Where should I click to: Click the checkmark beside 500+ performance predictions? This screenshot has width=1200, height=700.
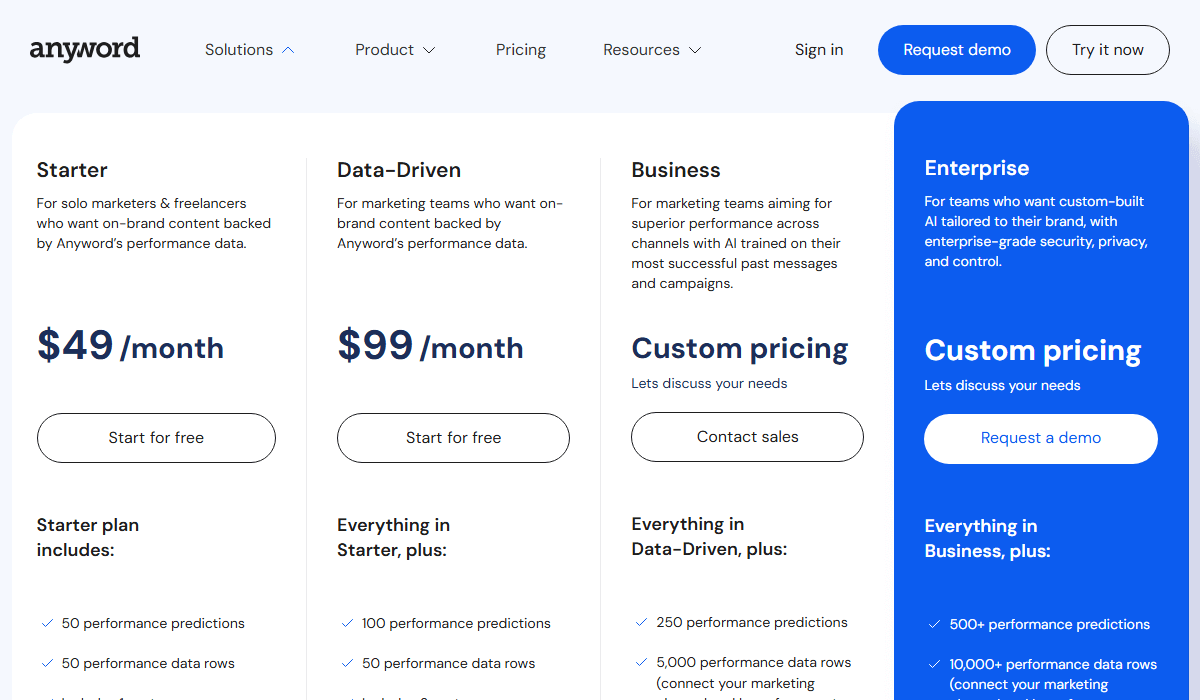935,624
